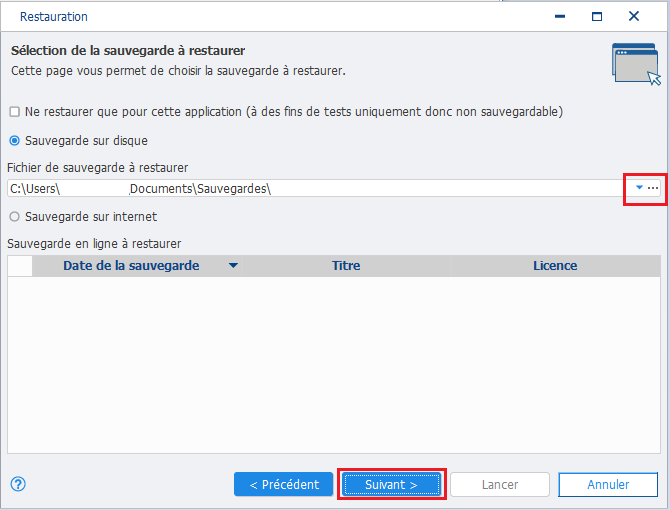
Task: Select 'Sauvegarde sur disque' radio option
Action: [15, 141]
